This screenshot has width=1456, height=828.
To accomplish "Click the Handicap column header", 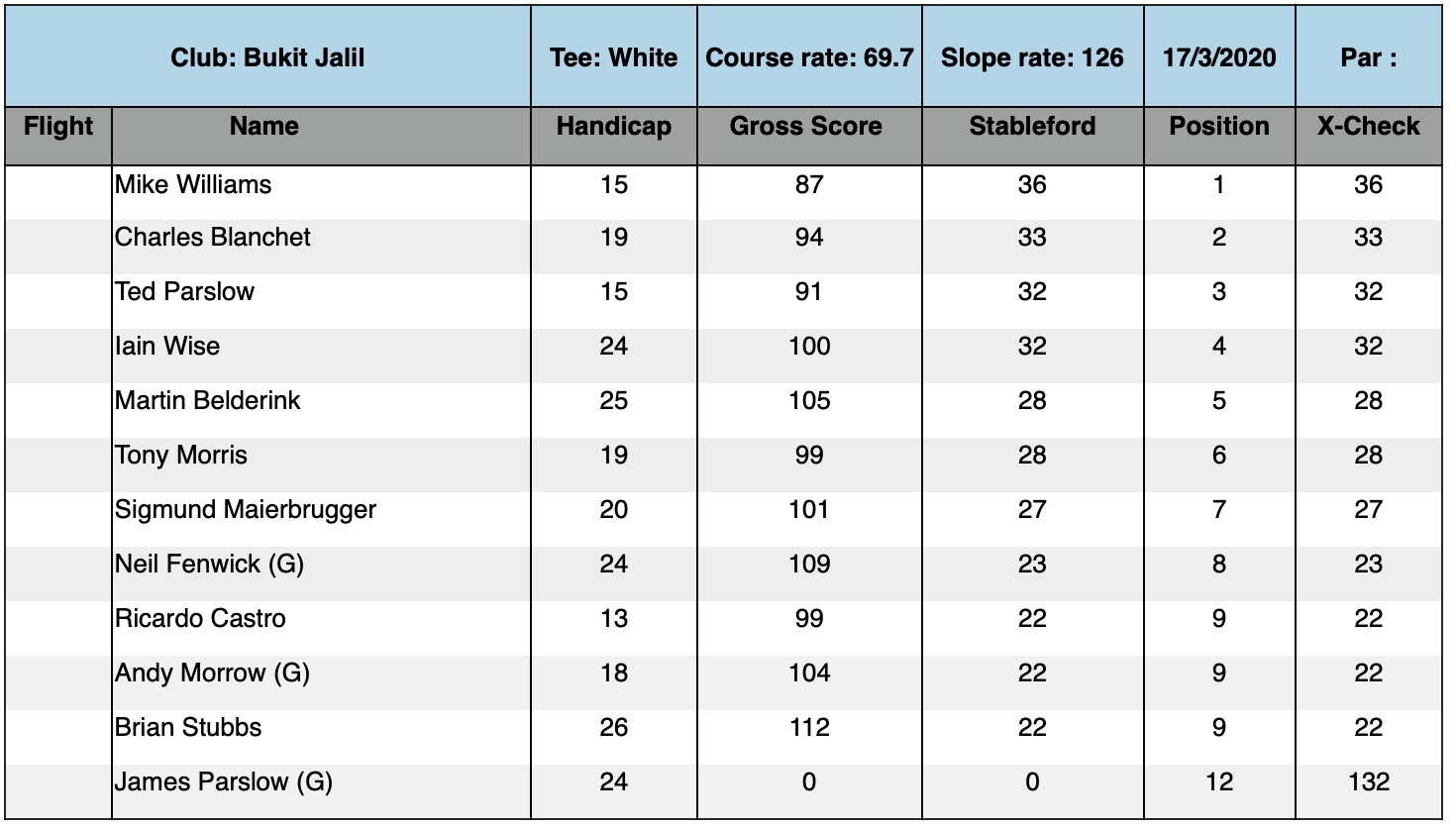I will coord(614,127).
